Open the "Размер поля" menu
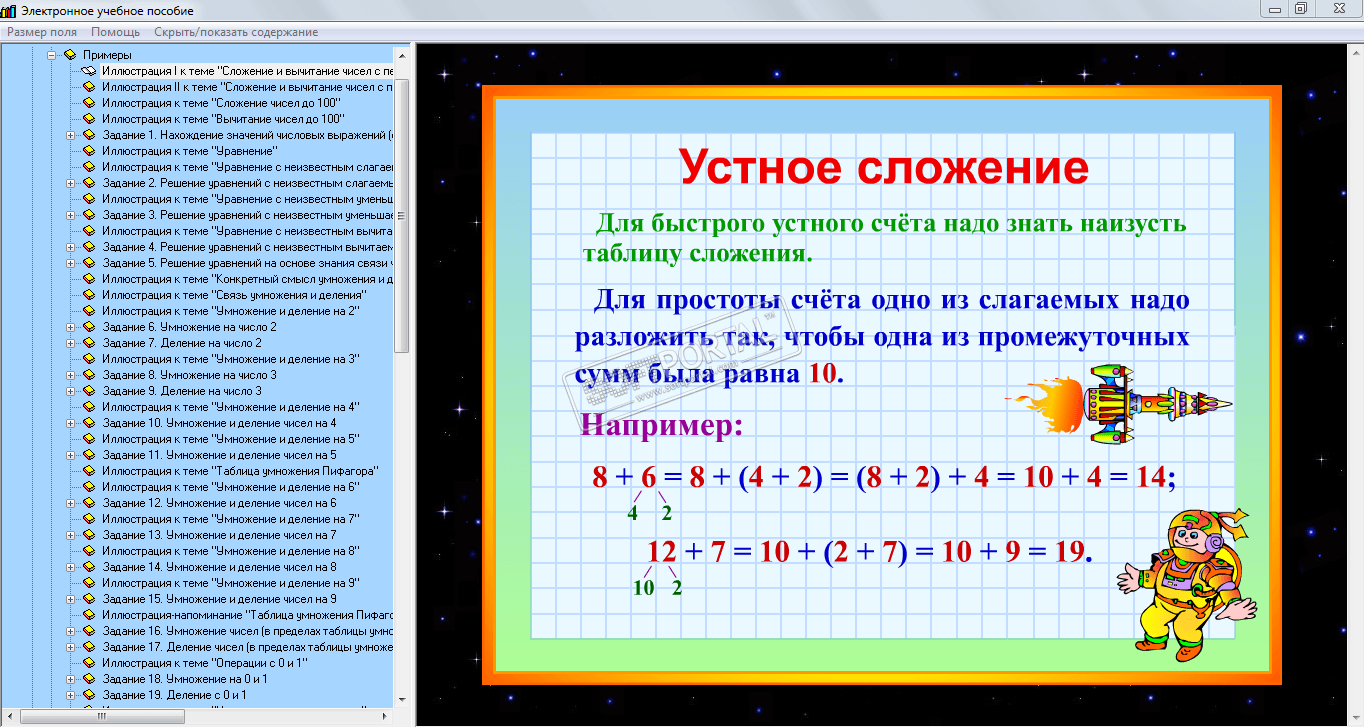This screenshot has width=1364, height=727. coord(42,32)
